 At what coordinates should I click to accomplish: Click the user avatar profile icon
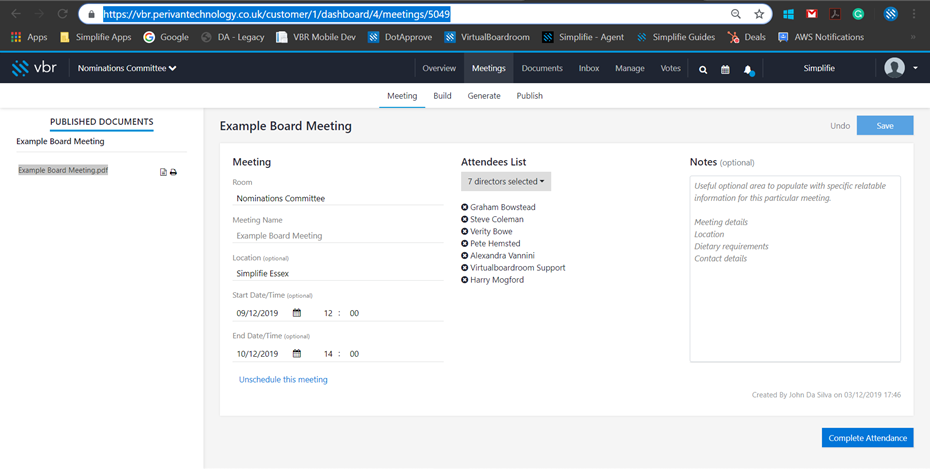click(x=894, y=68)
